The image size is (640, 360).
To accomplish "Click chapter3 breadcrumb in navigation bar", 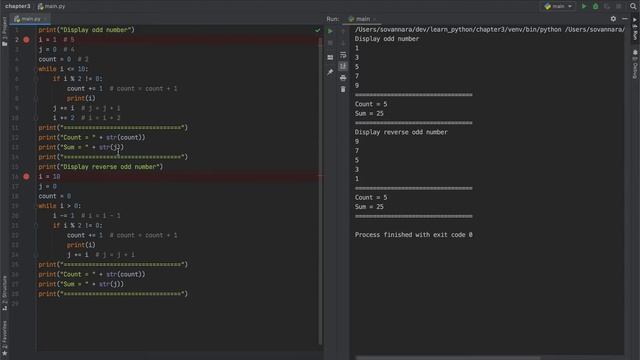I will 18,6.
